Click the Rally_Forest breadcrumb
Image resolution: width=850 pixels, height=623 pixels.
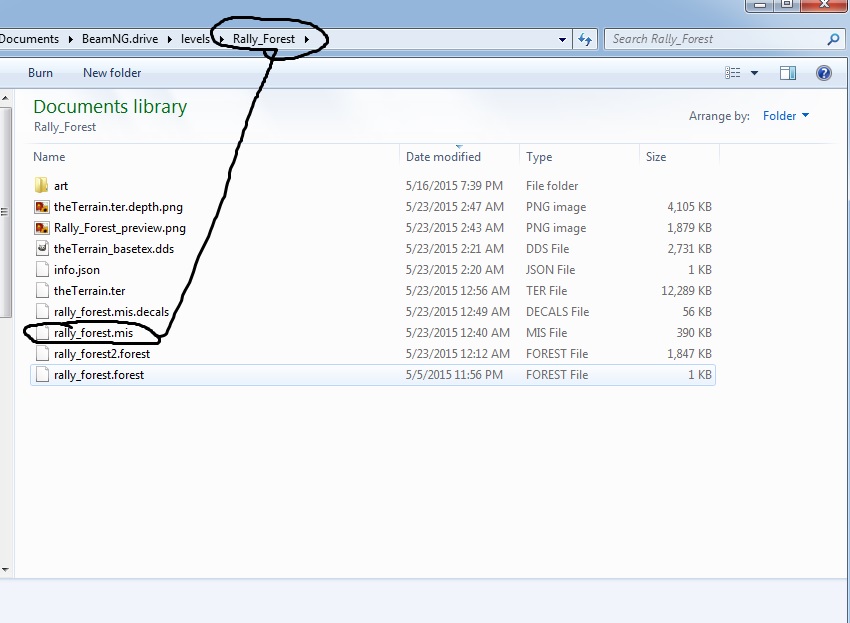pos(263,39)
